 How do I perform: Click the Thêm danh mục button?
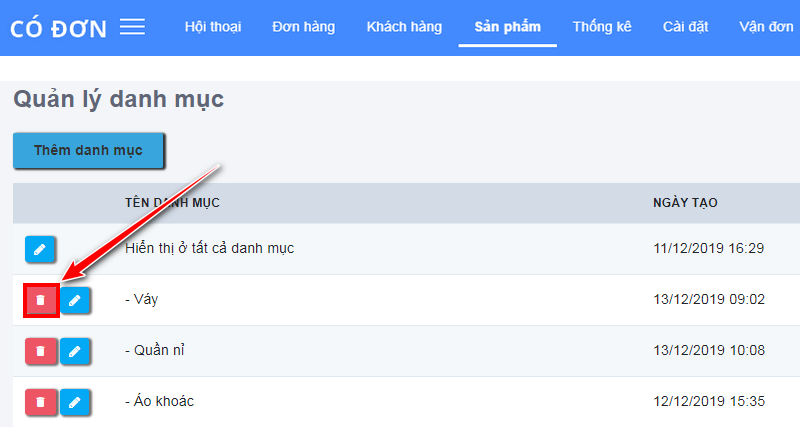point(88,150)
